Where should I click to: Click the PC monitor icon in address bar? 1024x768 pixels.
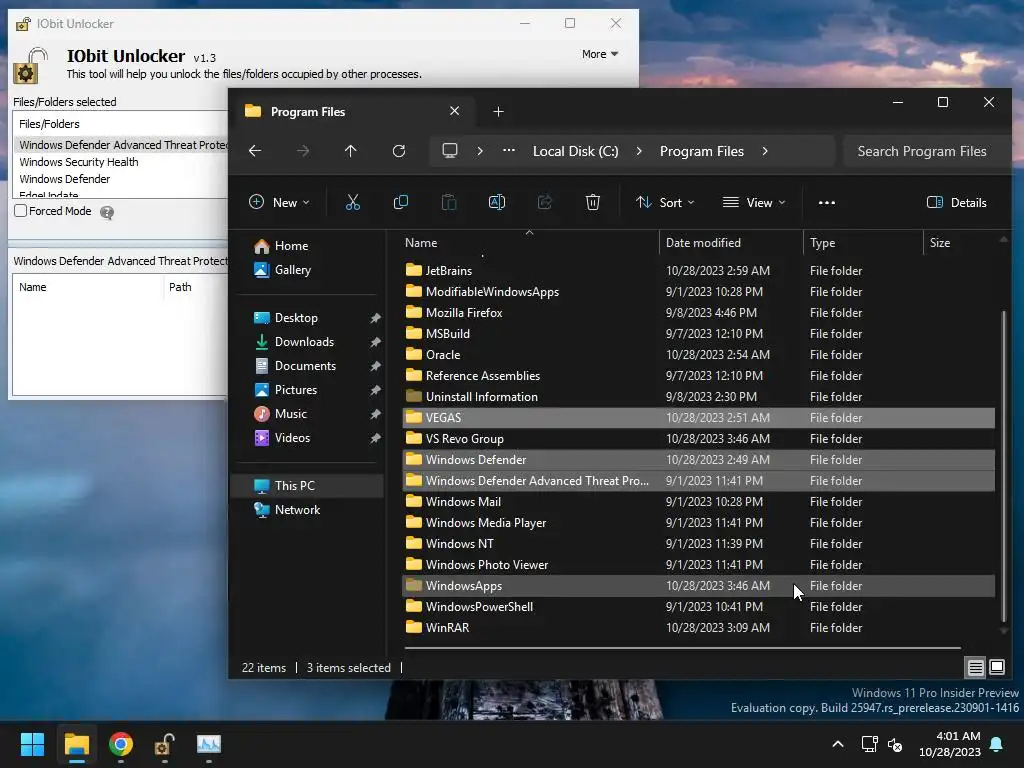tap(450, 151)
